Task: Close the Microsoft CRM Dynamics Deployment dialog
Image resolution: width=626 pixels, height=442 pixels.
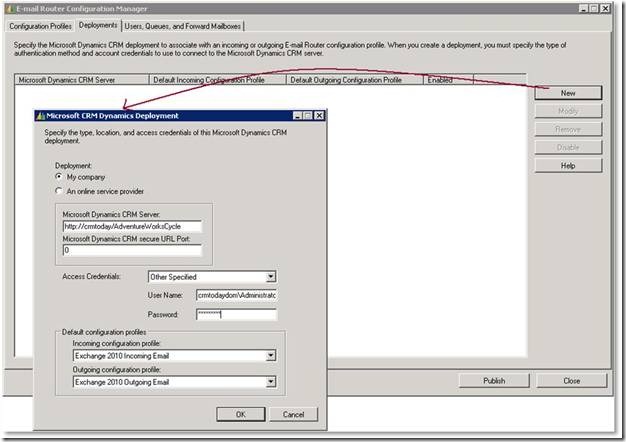Action: tap(319, 115)
